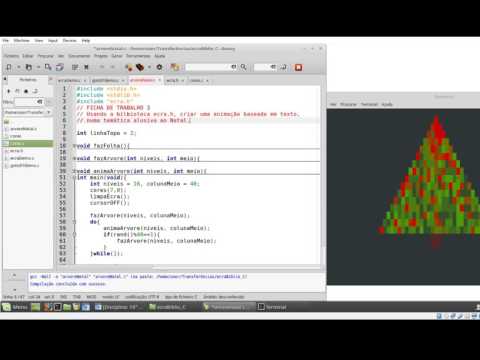Click the set-path-from-document icon in file browser
Viewport: 480px width, 360px height.
click(35, 91)
